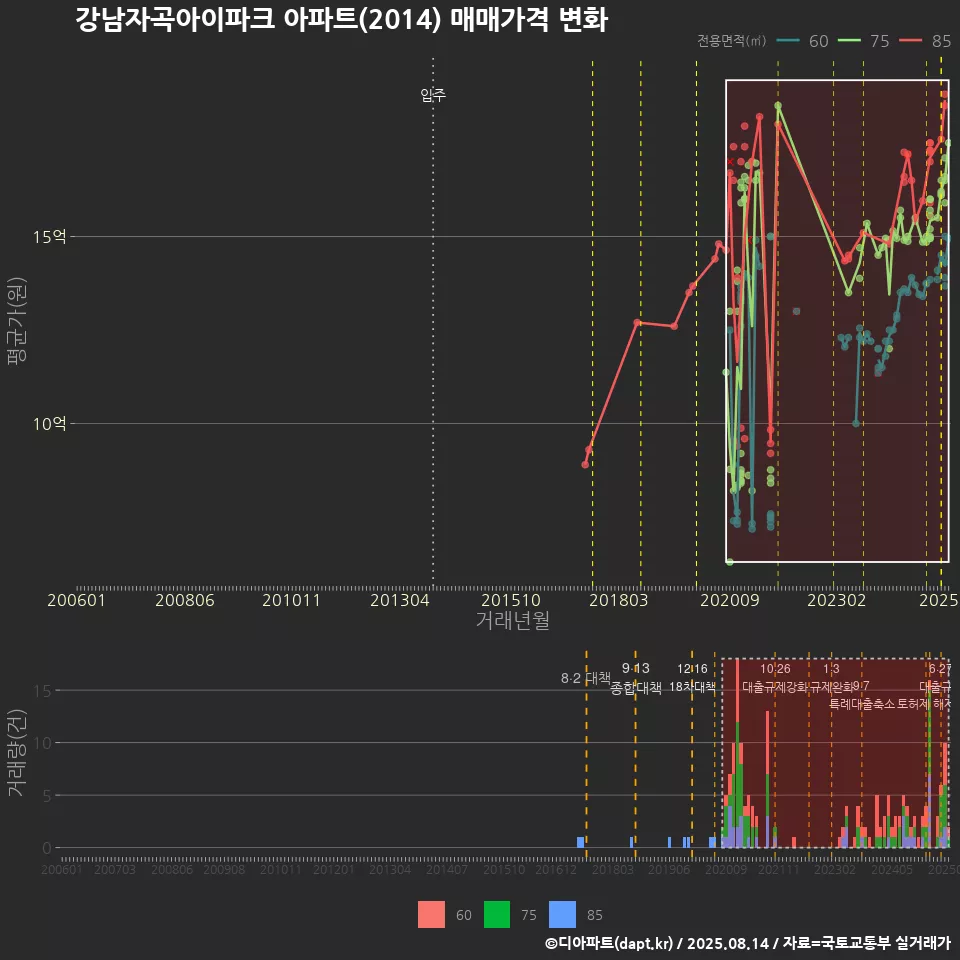This screenshot has width=960, height=960.
Task: Click the red 85㎡ line sample in top legend
Action: 910,40
